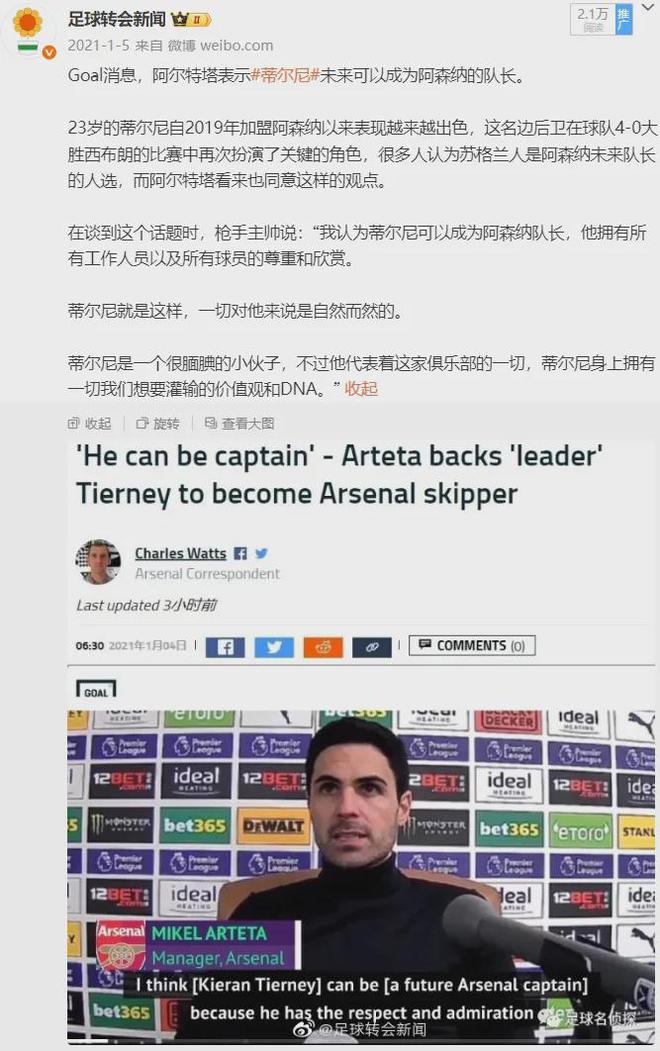Rotate the image with 旋转
This screenshot has height=1051, width=660.
coord(158,424)
